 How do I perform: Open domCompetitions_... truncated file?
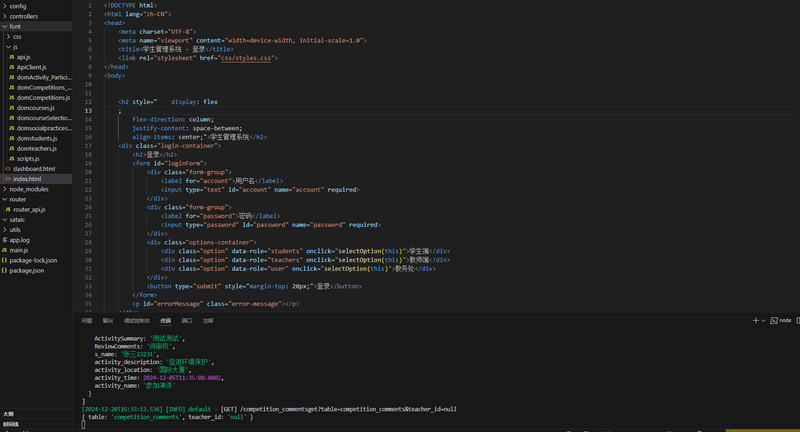coord(44,88)
